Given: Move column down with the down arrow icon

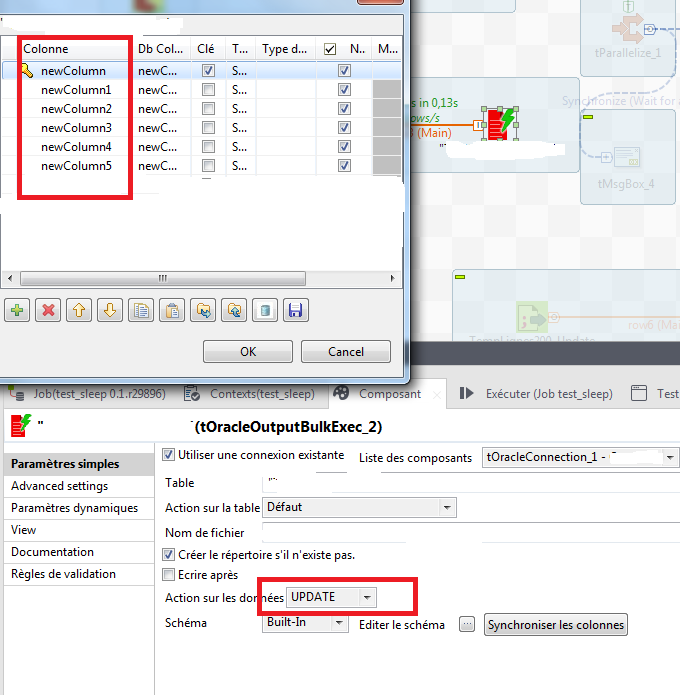Looking at the screenshot, I should pos(110,310).
